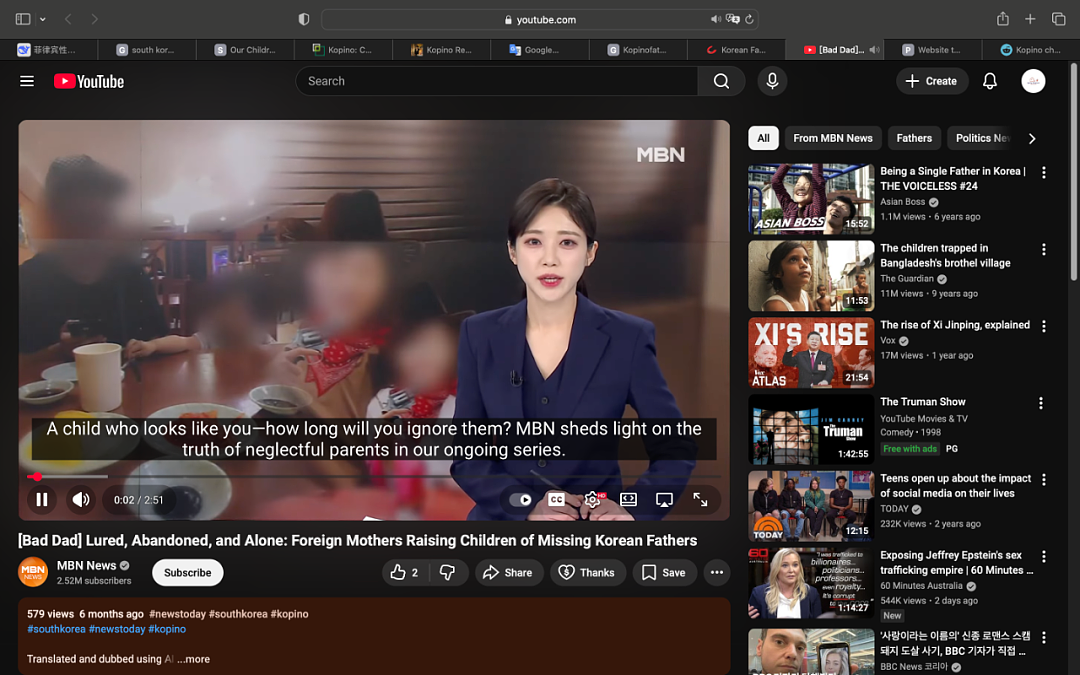Click Safari translate icon

733,19
